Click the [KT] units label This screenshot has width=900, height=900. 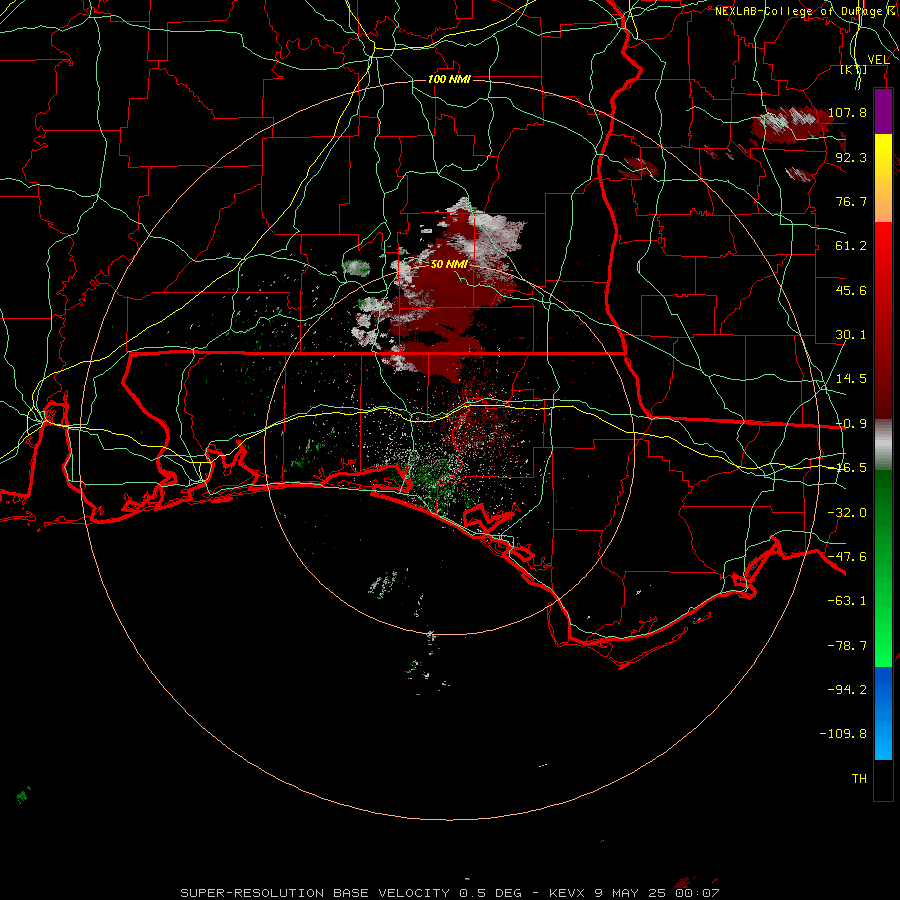(x=854, y=70)
